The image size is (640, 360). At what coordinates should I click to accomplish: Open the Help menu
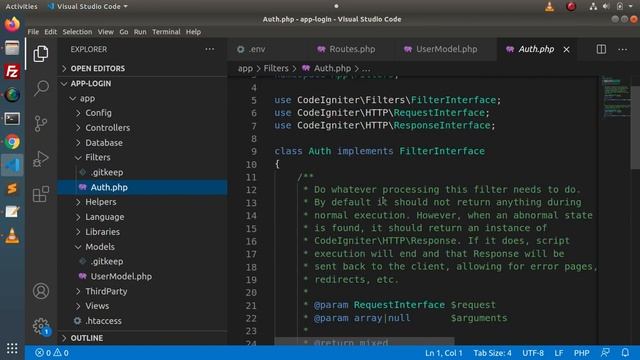(193, 32)
